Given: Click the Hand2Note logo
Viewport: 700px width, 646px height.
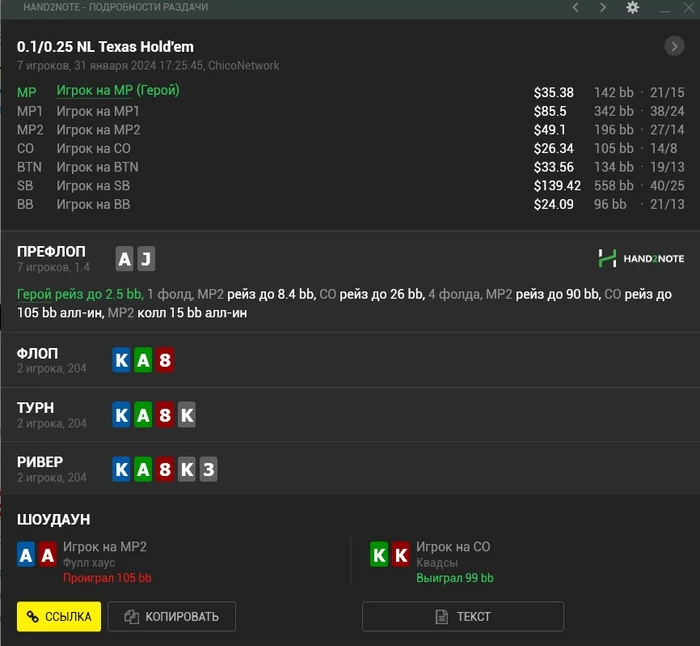Looking at the screenshot, I should point(641,258).
